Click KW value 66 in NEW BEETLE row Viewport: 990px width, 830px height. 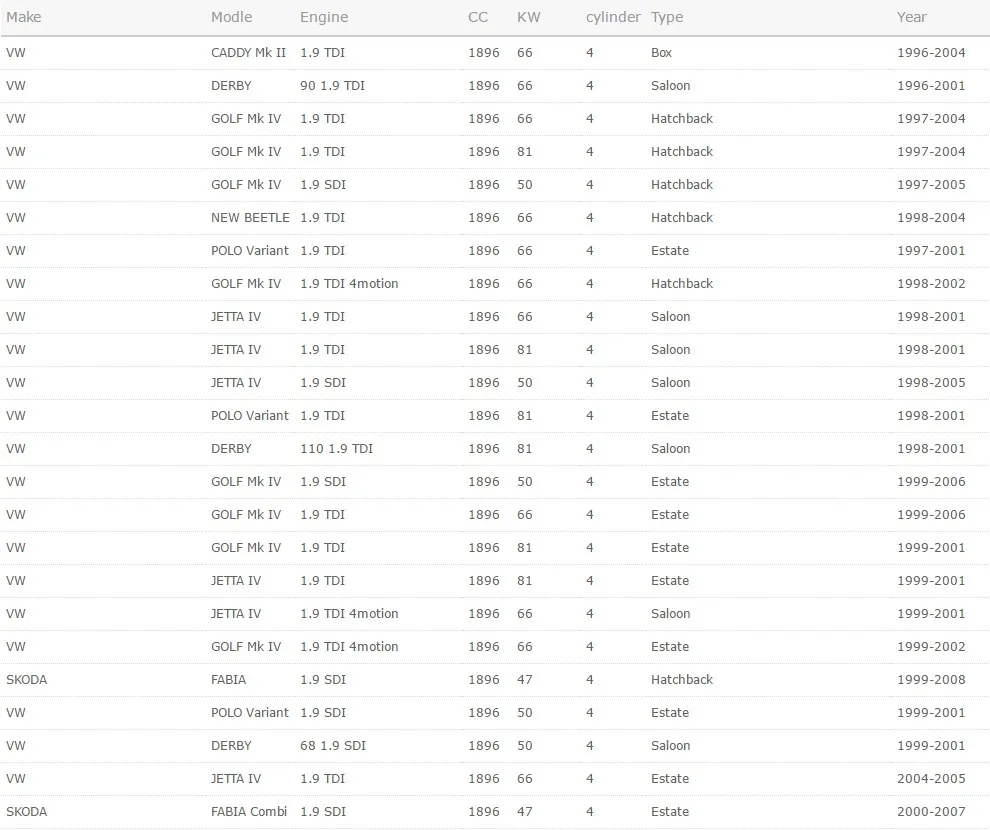(x=525, y=218)
